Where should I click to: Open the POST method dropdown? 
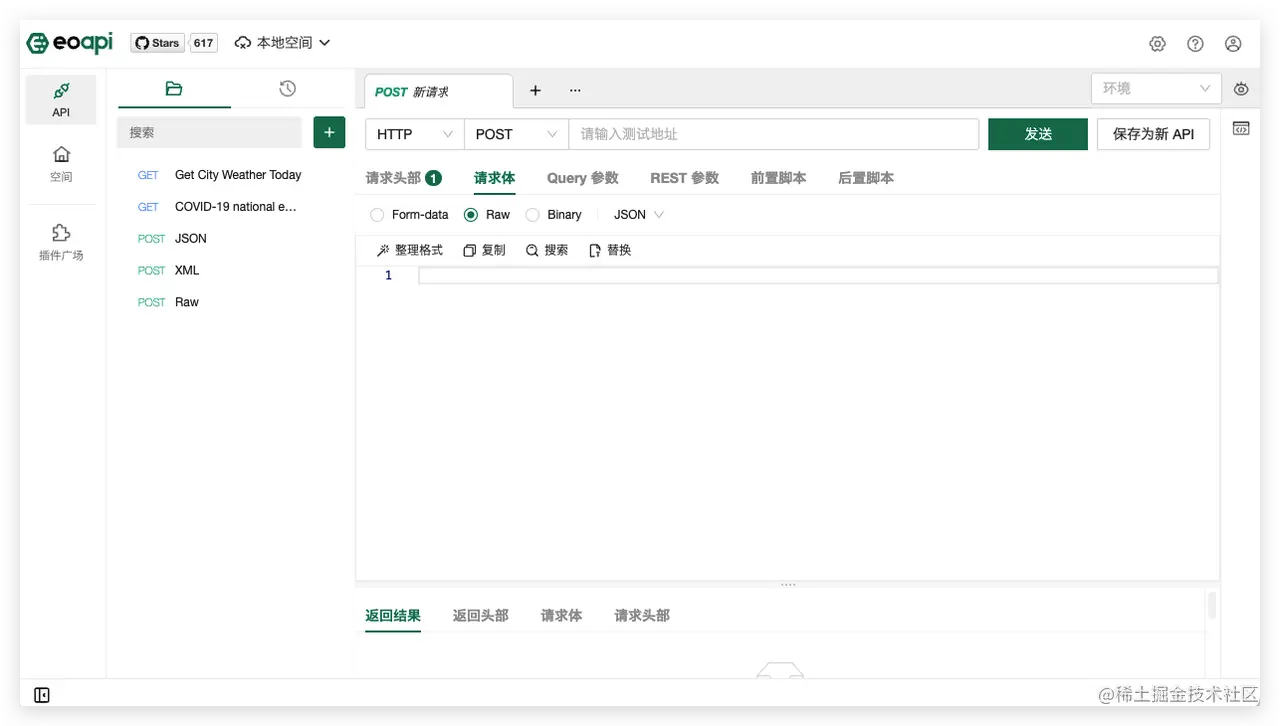click(516, 134)
